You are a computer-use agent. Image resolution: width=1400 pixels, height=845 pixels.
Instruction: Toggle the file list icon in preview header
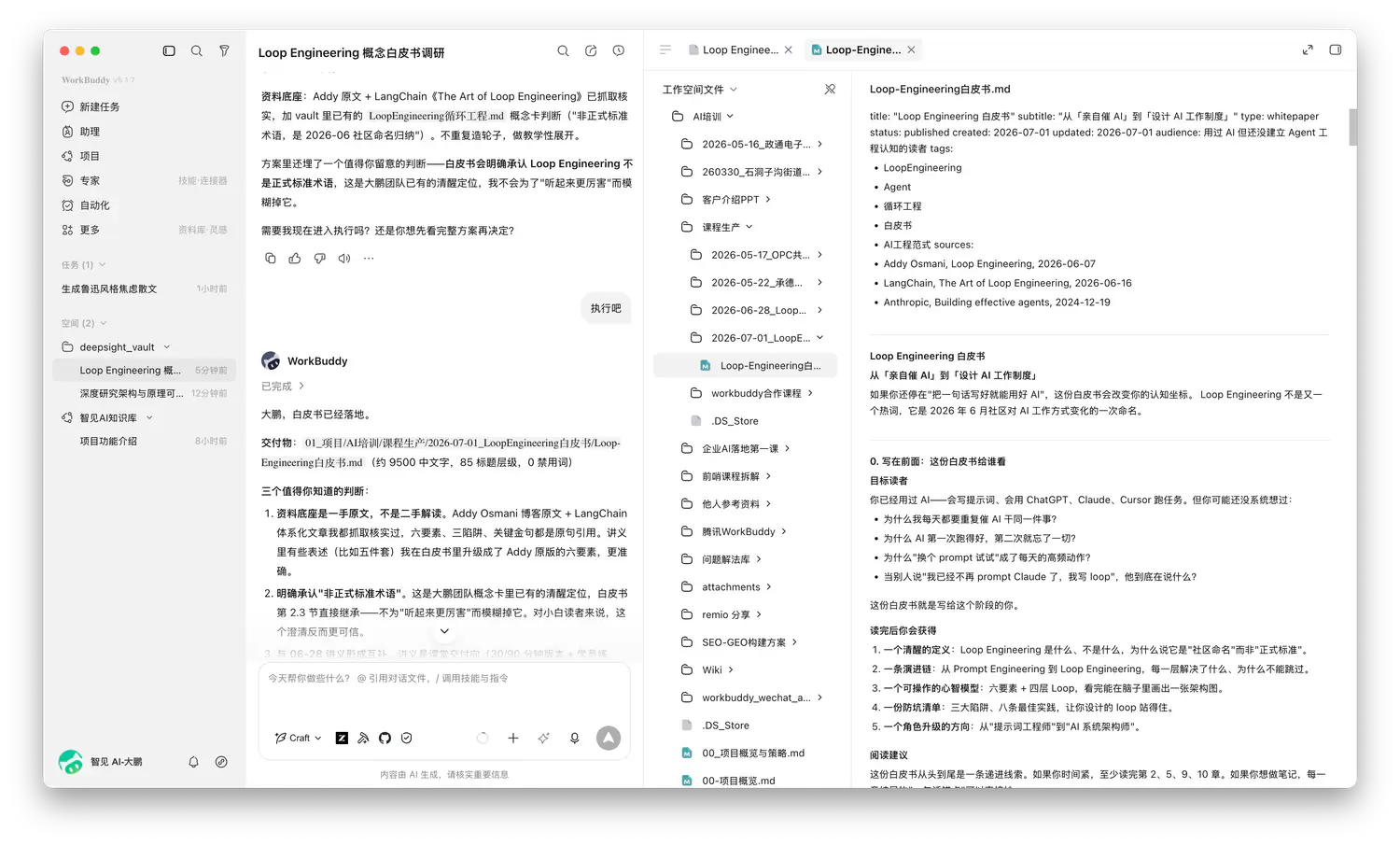pyautogui.click(x=665, y=50)
